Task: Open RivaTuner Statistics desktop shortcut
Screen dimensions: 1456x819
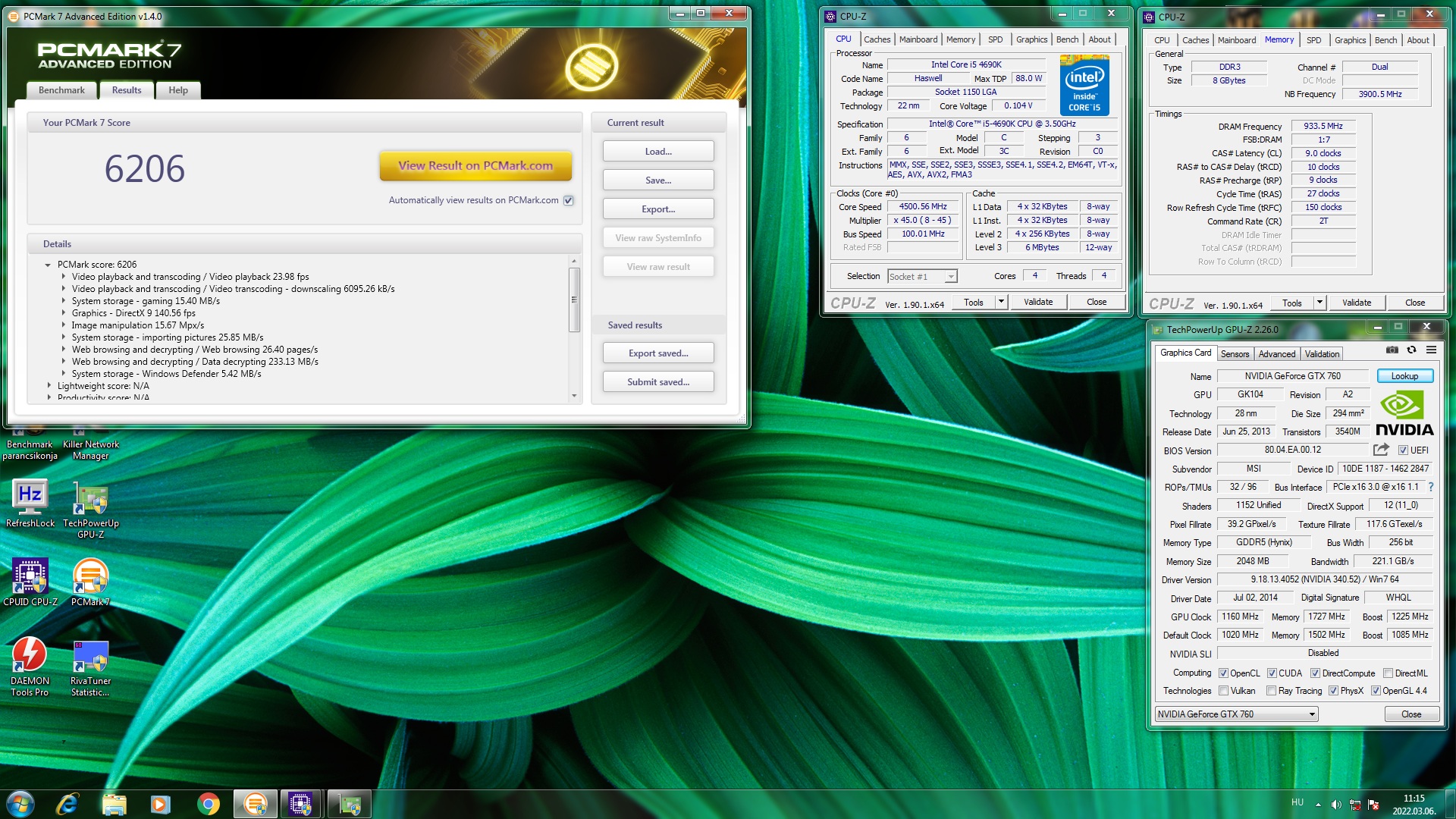Action: [91, 667]
